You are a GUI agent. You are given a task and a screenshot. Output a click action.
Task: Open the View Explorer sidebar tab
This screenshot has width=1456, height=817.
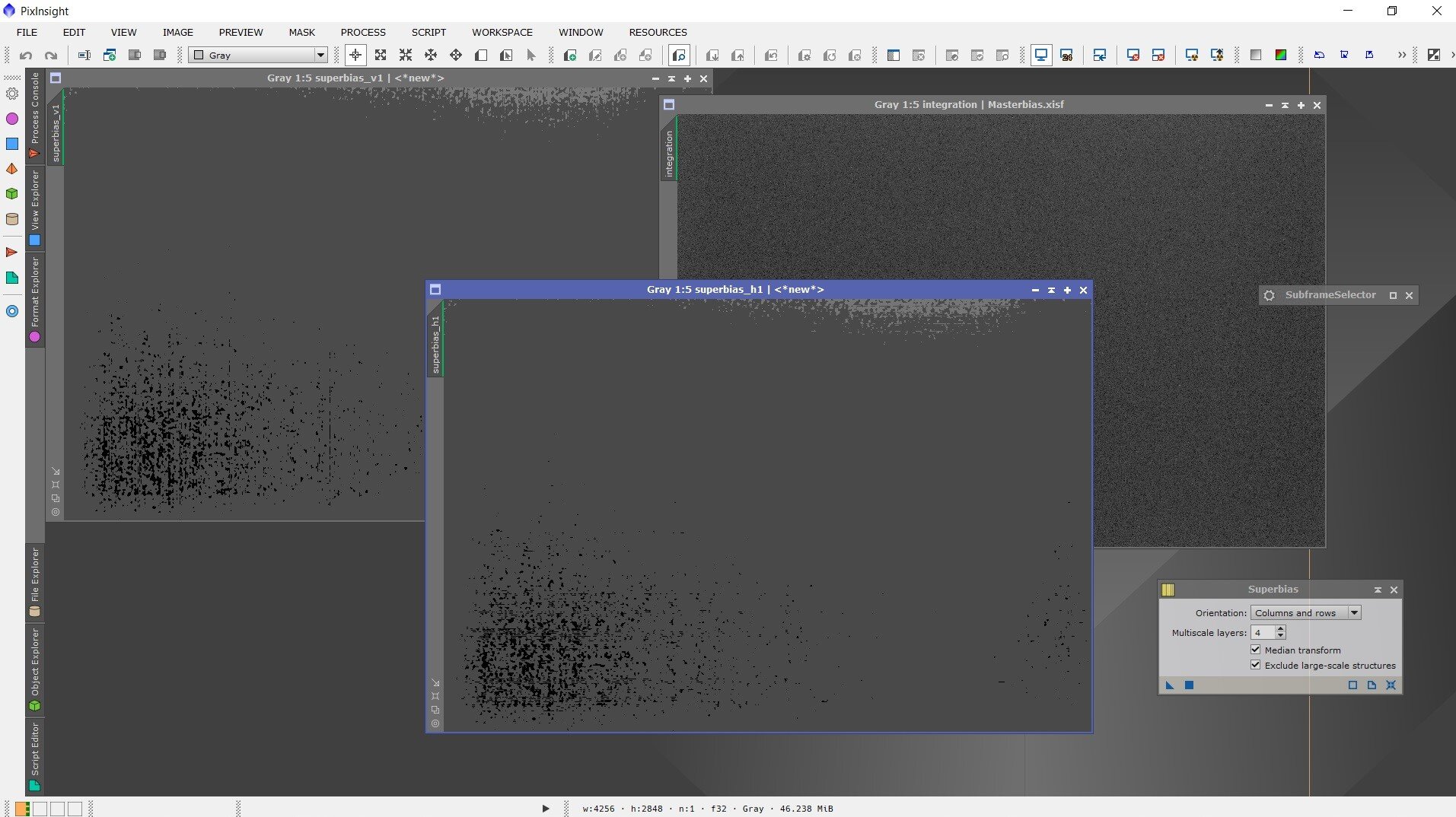coord(34,207)
